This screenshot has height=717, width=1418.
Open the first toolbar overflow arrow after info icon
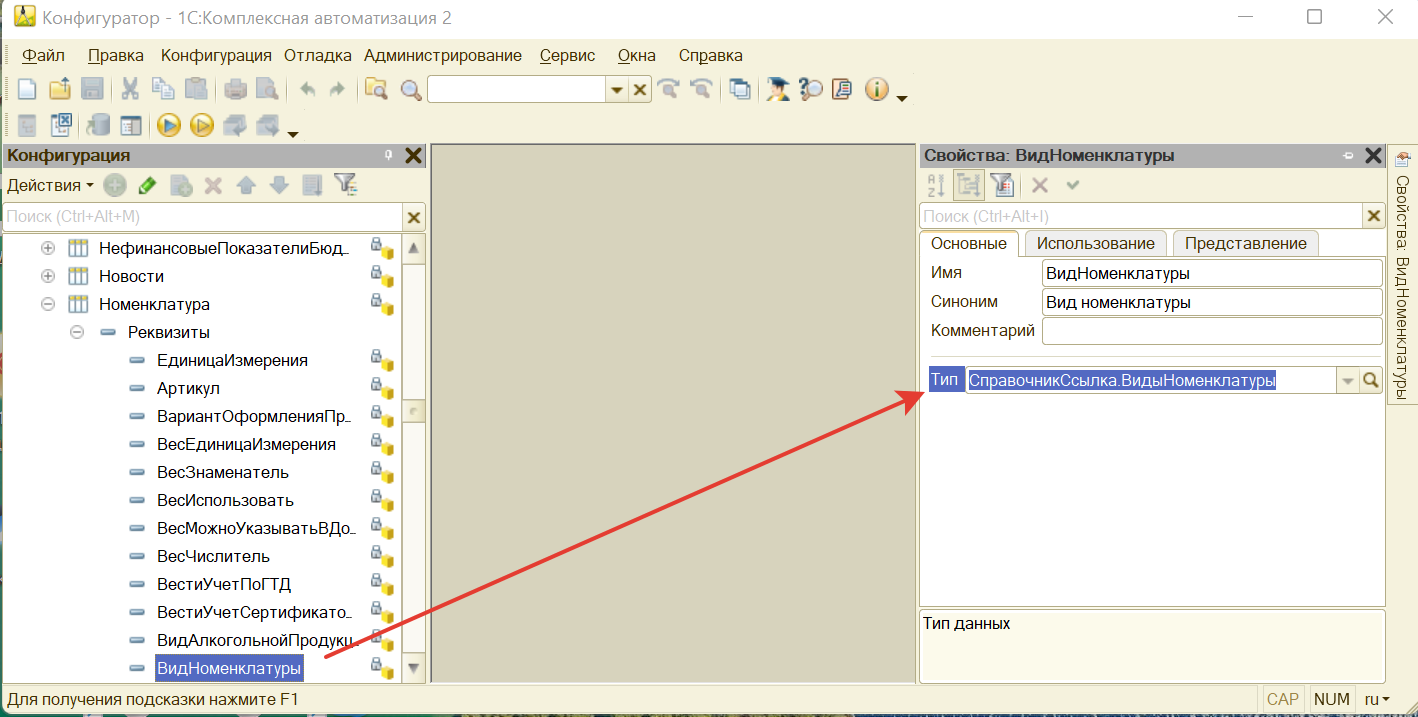[902, 98]
